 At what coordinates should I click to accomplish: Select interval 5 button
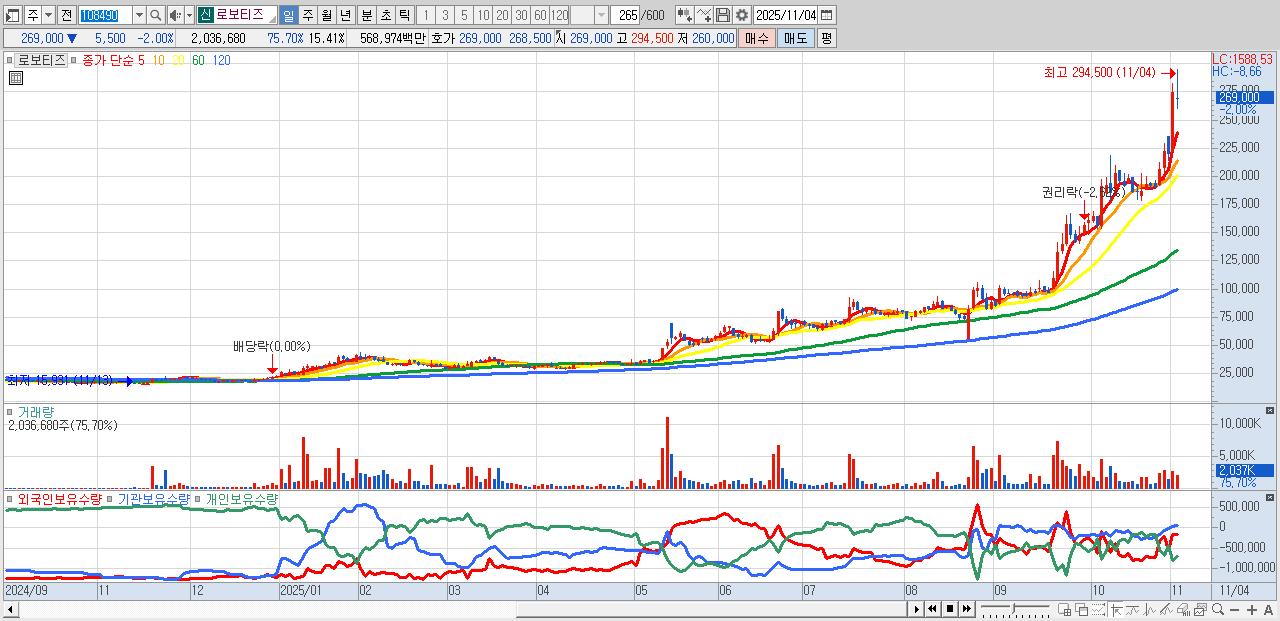464,15
